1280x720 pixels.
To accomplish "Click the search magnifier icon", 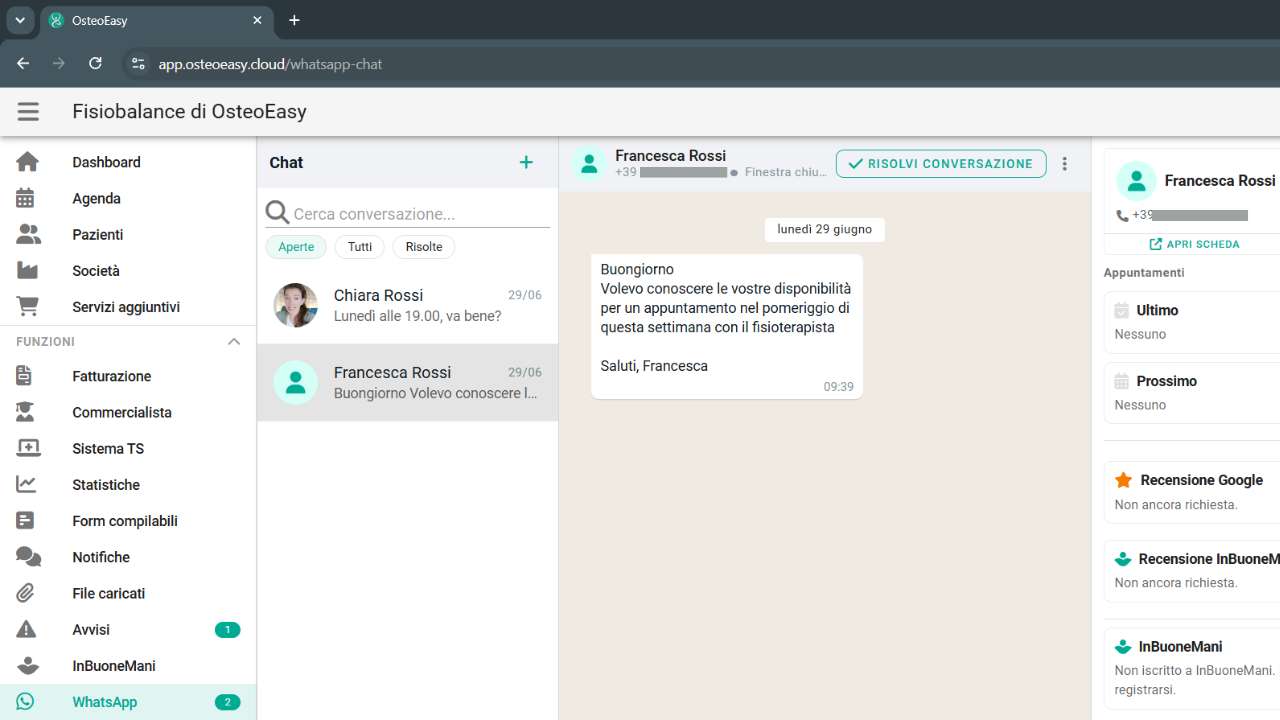I will tap(277, 213).
